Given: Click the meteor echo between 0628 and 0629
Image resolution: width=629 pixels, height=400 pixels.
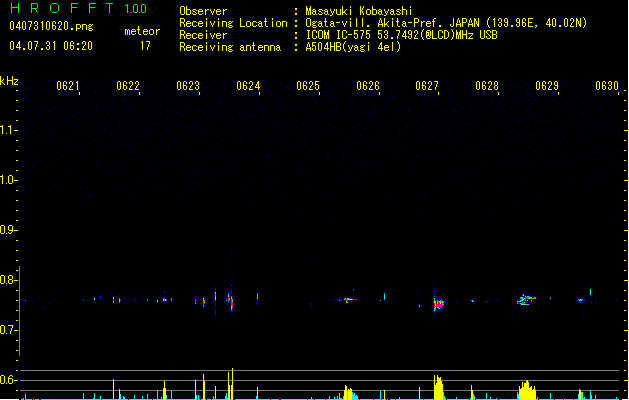Looking at the screenshot, I should pos(526,299).
